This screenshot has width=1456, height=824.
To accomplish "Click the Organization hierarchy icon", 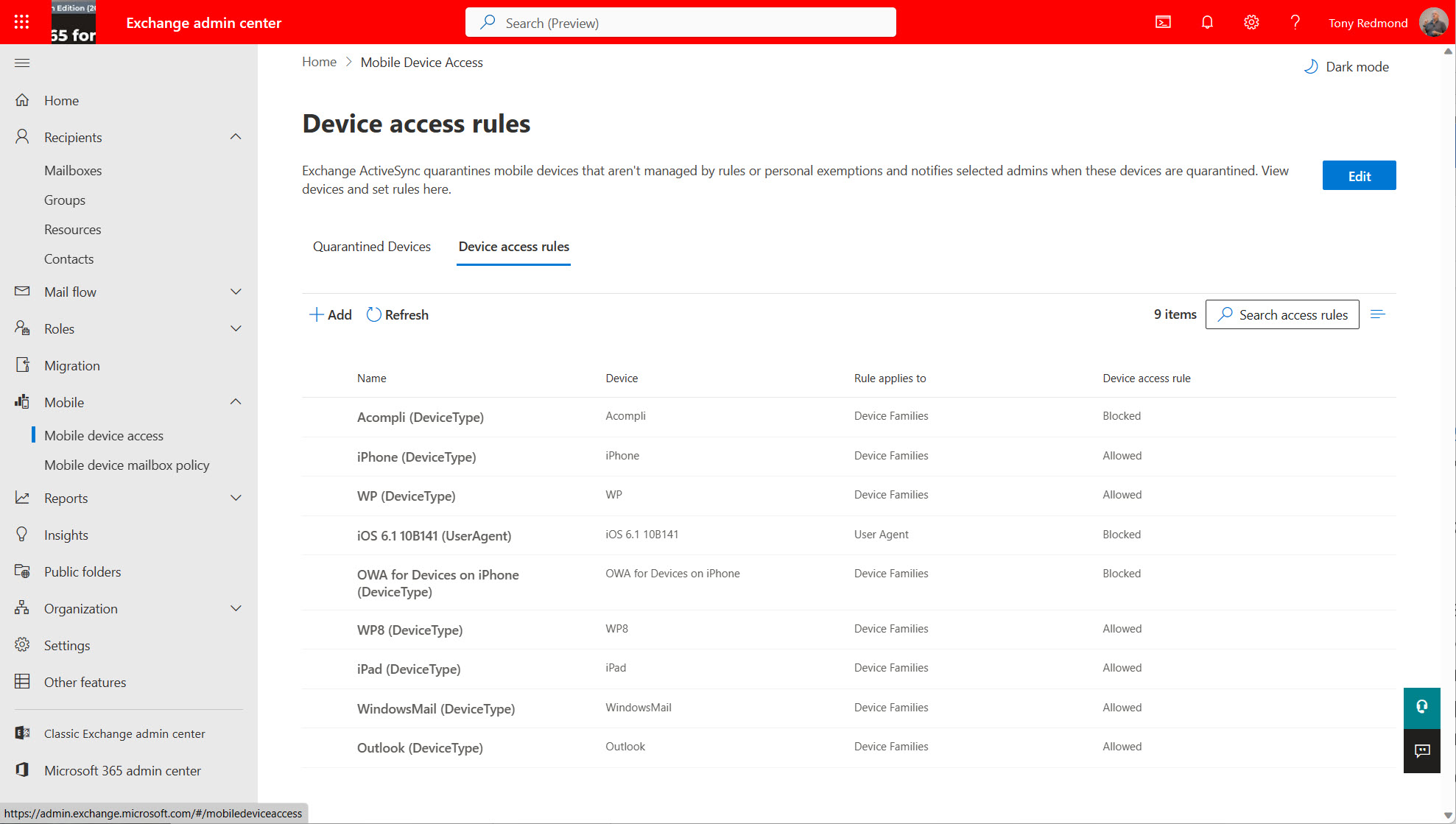I will click(22, 608).
